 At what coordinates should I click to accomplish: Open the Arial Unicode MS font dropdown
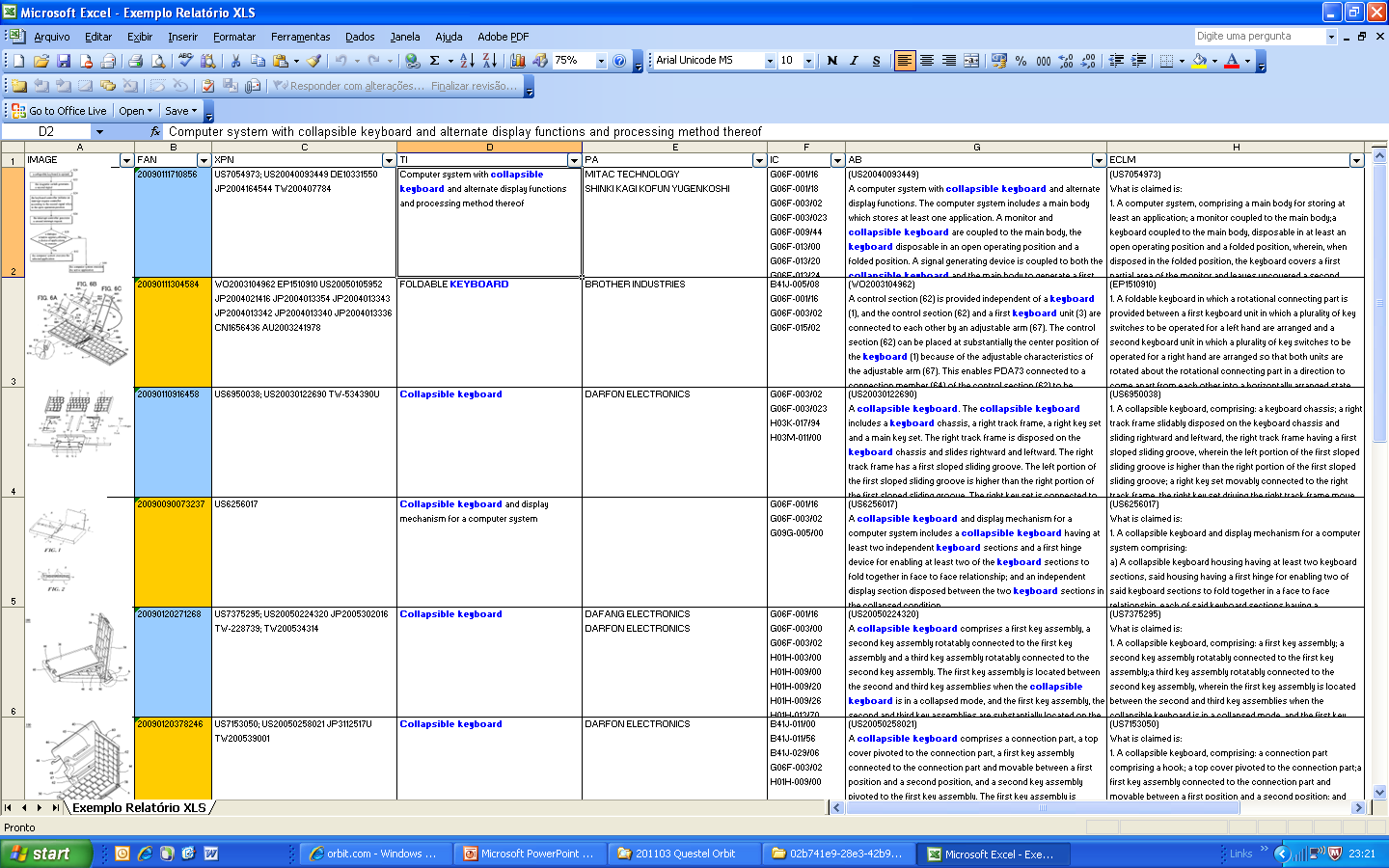click(x=770, y=60)
